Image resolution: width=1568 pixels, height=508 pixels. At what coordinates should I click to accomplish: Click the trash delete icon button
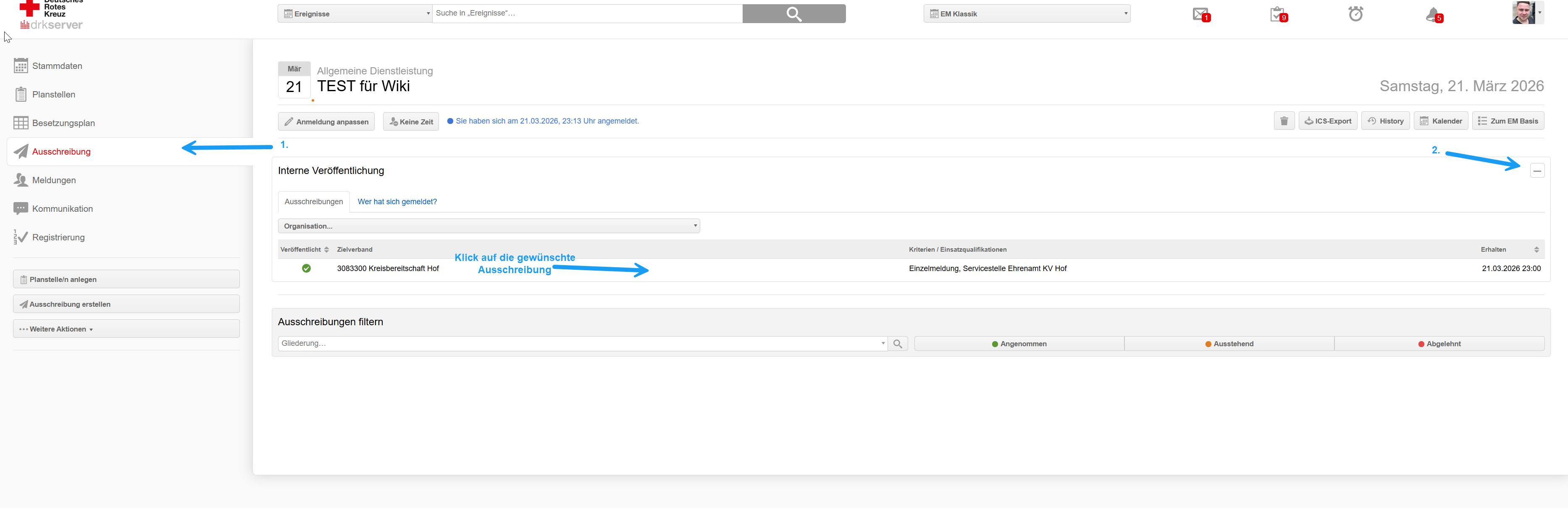coord(1284,121)
